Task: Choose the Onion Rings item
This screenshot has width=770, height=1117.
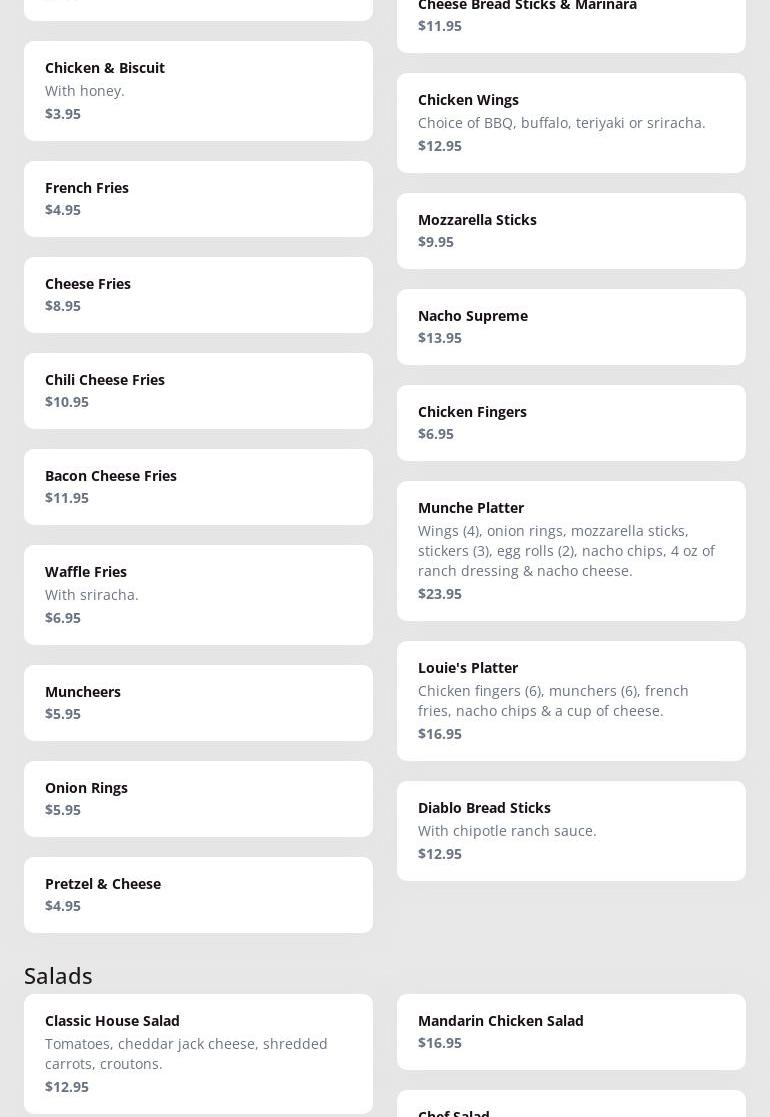Action: (x=198, y=799)
